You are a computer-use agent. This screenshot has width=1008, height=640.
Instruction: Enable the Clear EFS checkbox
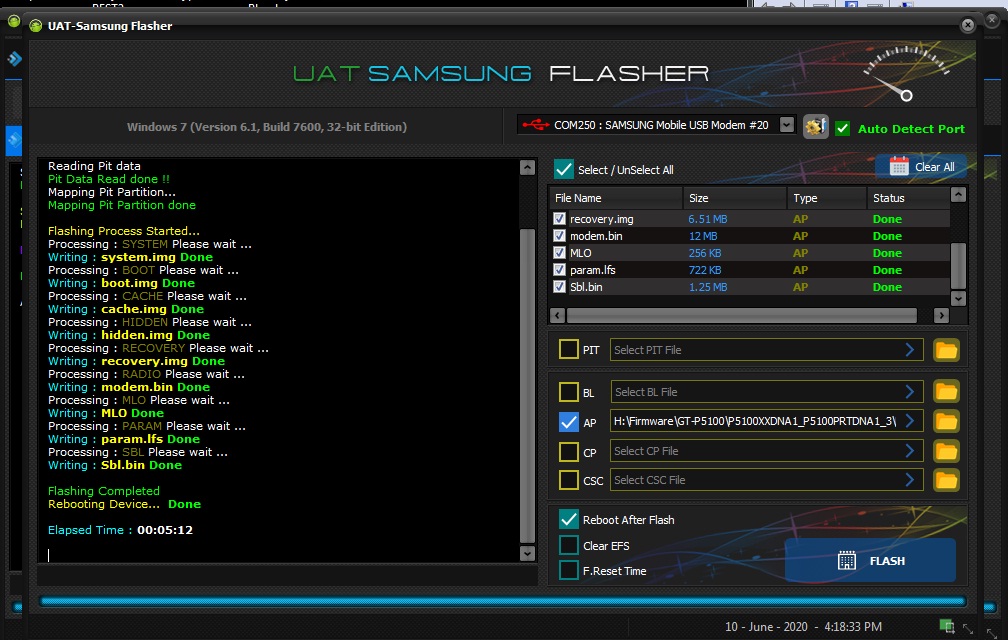tap(568, 546)
